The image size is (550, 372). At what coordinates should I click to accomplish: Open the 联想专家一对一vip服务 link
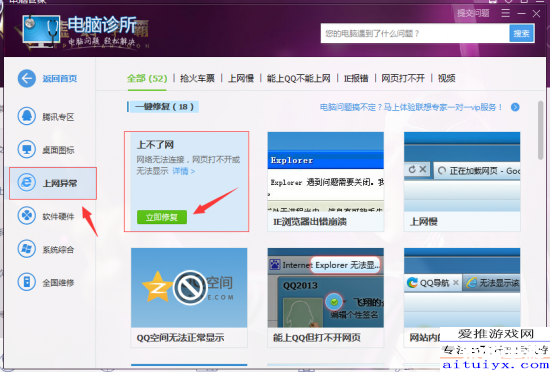click(411, 107)
